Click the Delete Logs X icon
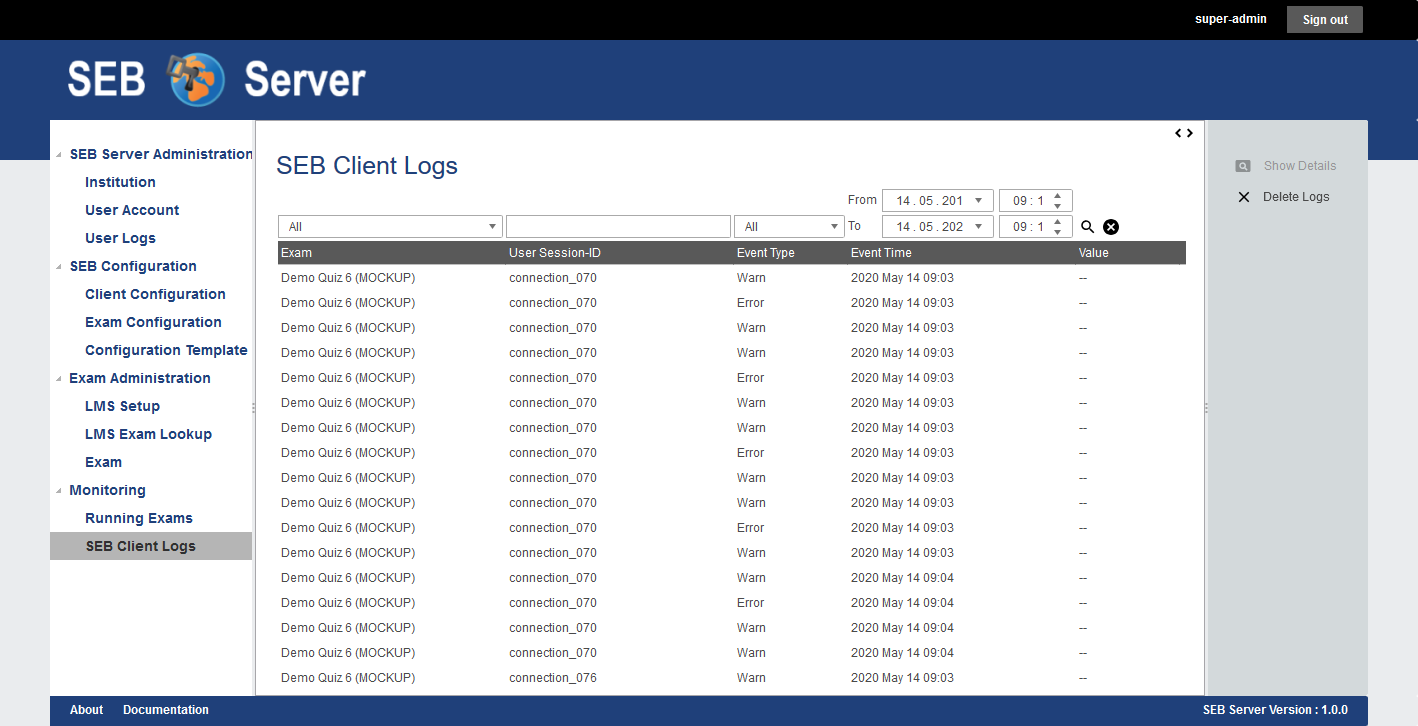The width and height of the screenshot is (1418, 726). pyautogui.click(x=1244, y=197)
